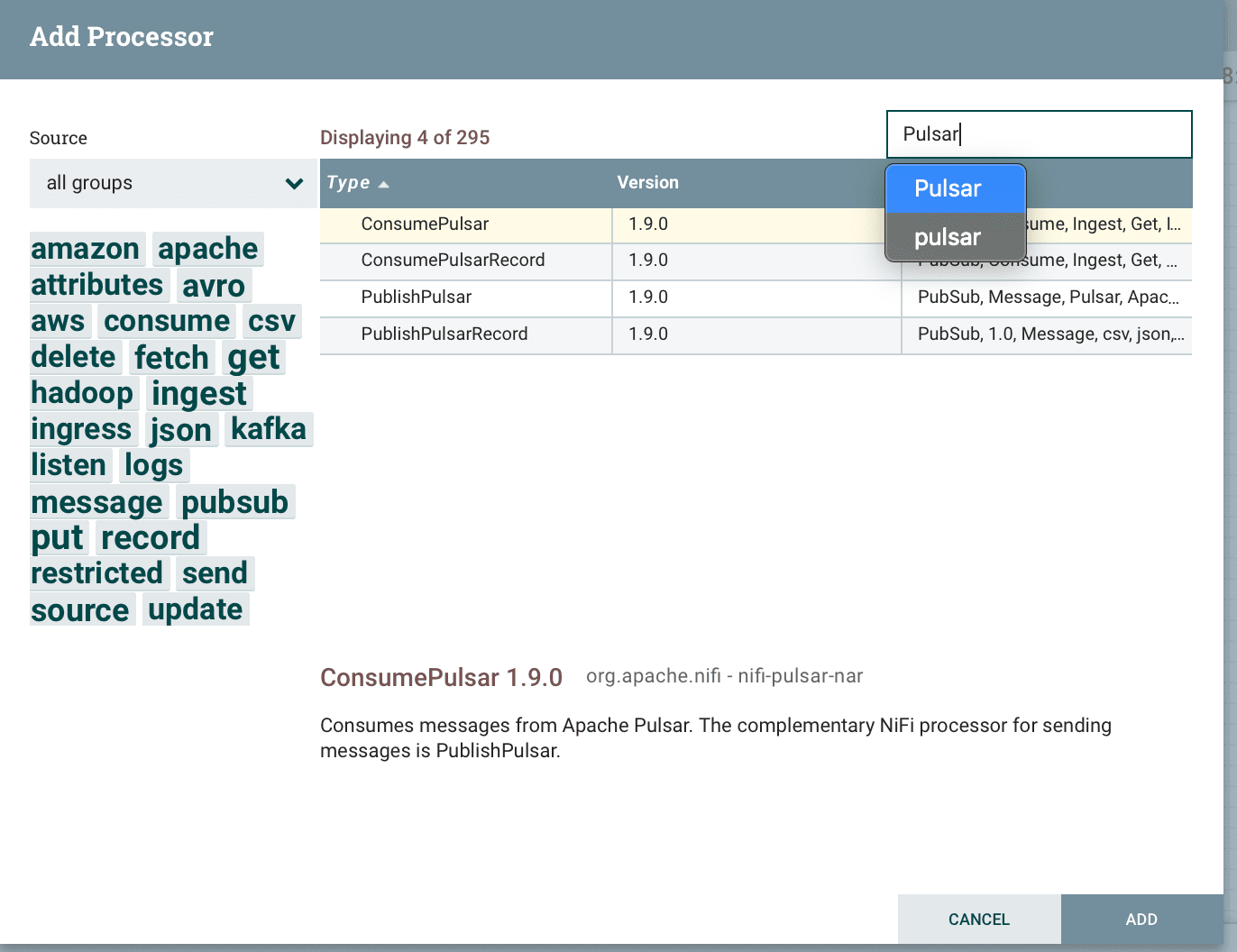
Task: Filter by the 'logs' tag
Action: 153,465
